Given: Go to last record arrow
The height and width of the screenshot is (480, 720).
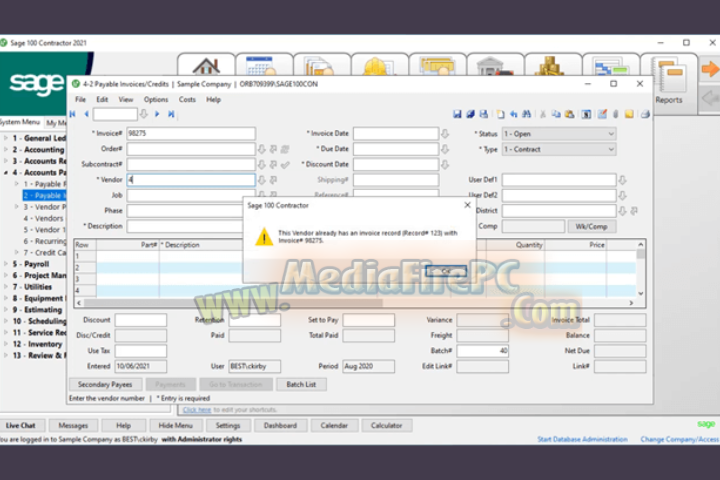Looking at the screenshot, I should click(171, 114).
